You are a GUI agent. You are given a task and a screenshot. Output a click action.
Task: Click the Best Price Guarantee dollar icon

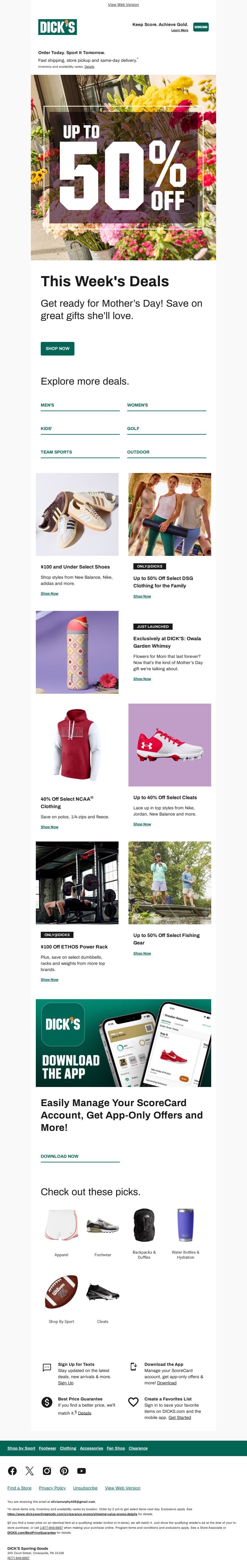click(x=47, y=1402)
